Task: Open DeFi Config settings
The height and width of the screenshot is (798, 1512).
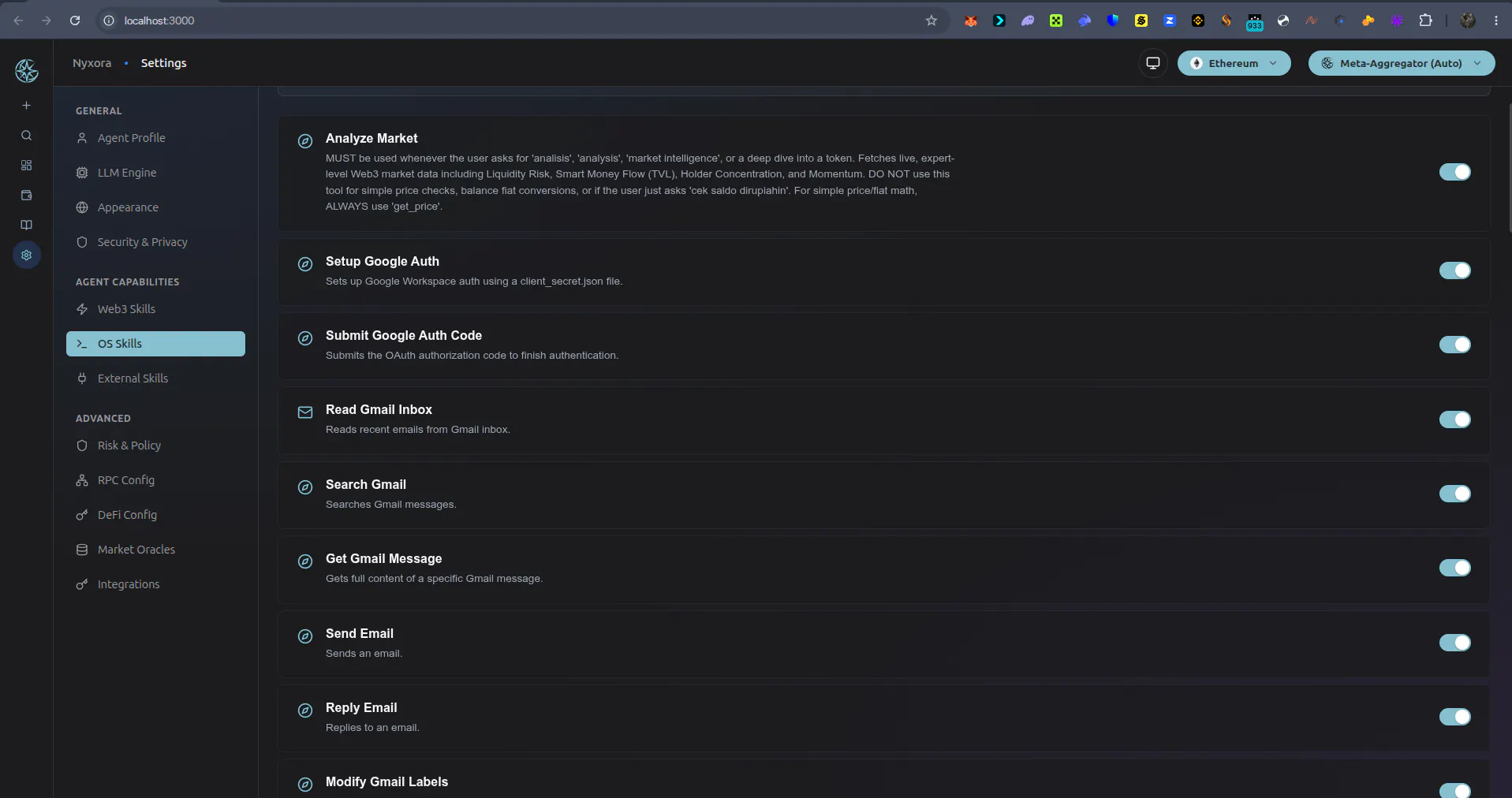Action: tap(155, 515)
